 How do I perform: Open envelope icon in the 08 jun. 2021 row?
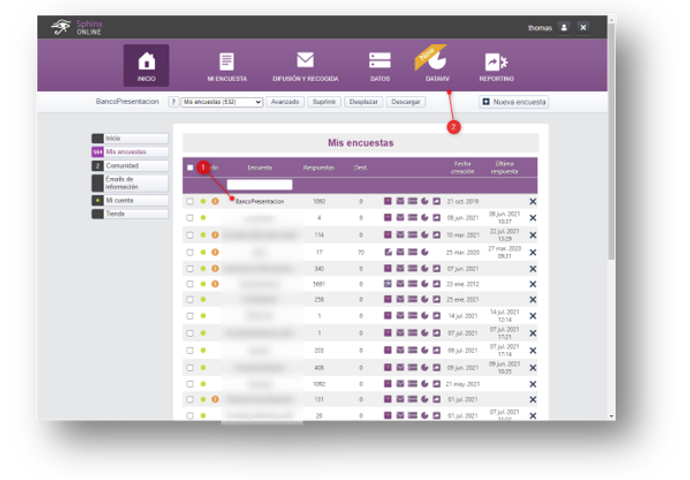400,217
